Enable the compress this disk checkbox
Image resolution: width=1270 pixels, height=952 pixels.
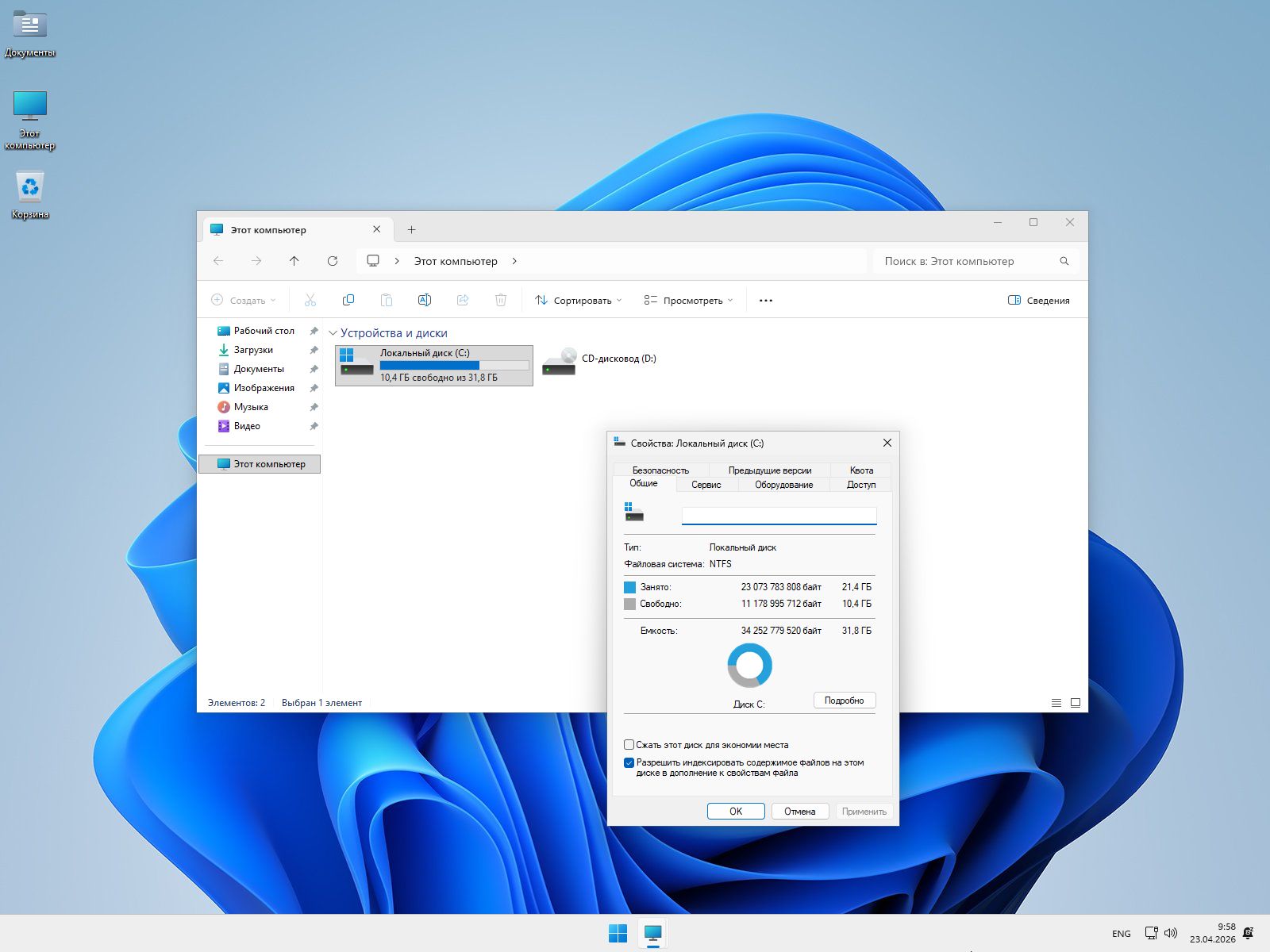pos(629,745)
